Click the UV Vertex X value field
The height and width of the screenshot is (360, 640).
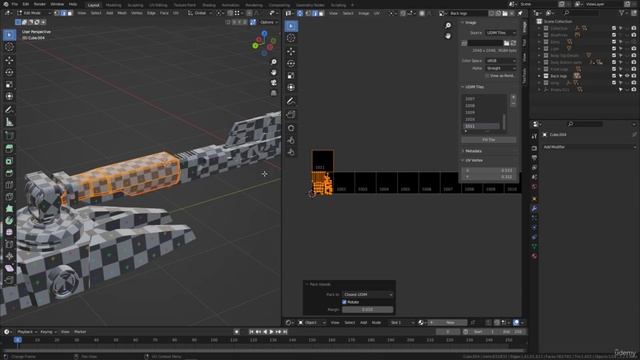[x=489, y=170]
